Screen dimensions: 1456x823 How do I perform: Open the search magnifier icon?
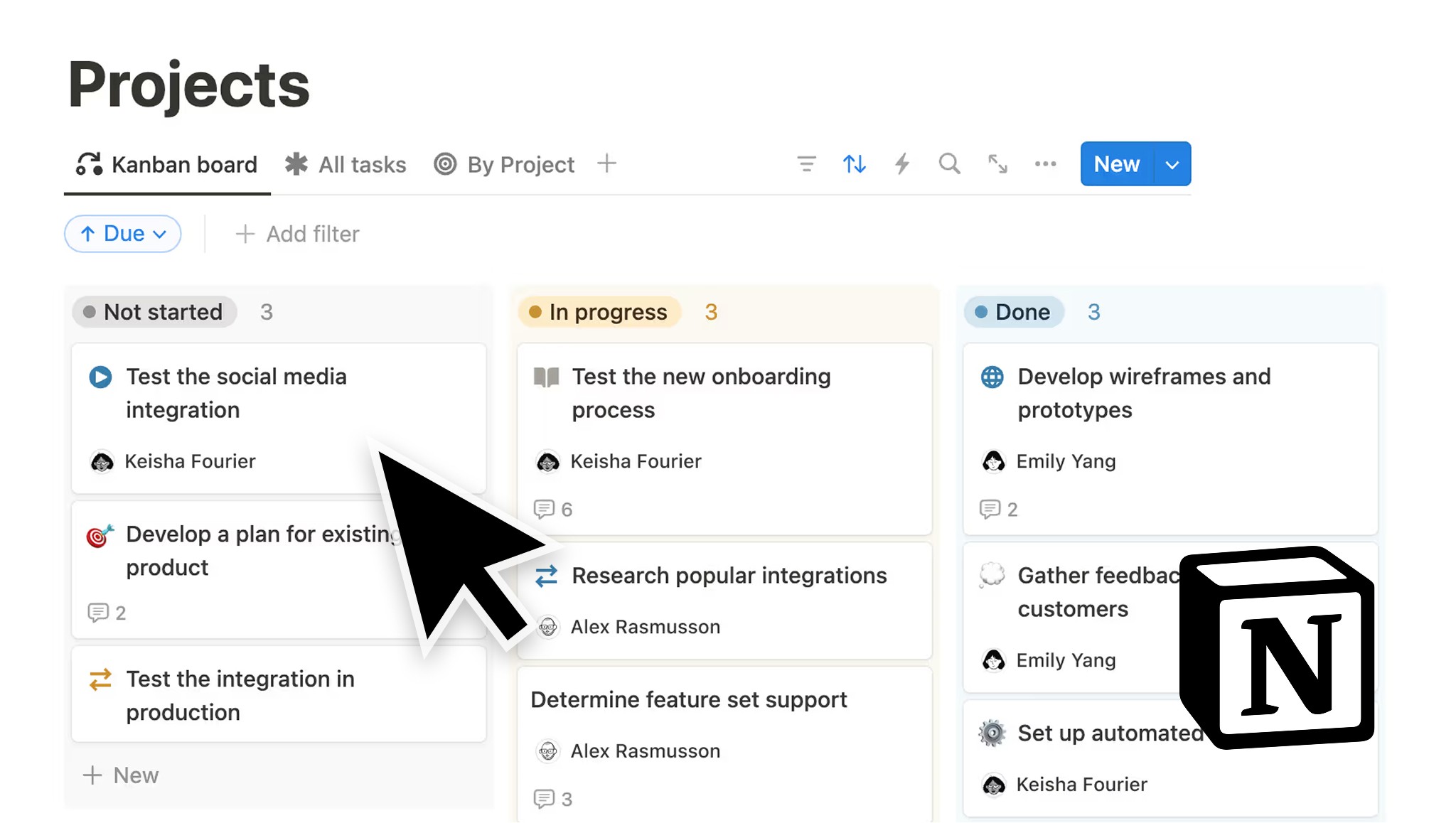pos(949,164)
